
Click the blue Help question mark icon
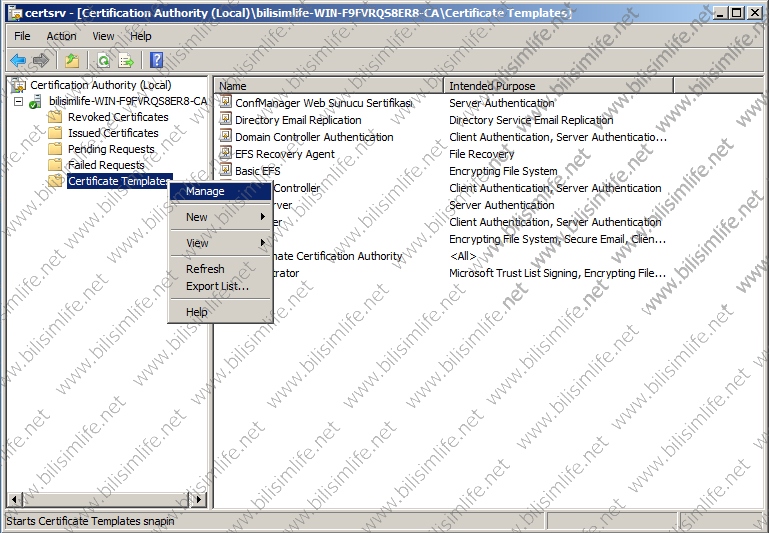pyautogui.click(x=156, y=60)
